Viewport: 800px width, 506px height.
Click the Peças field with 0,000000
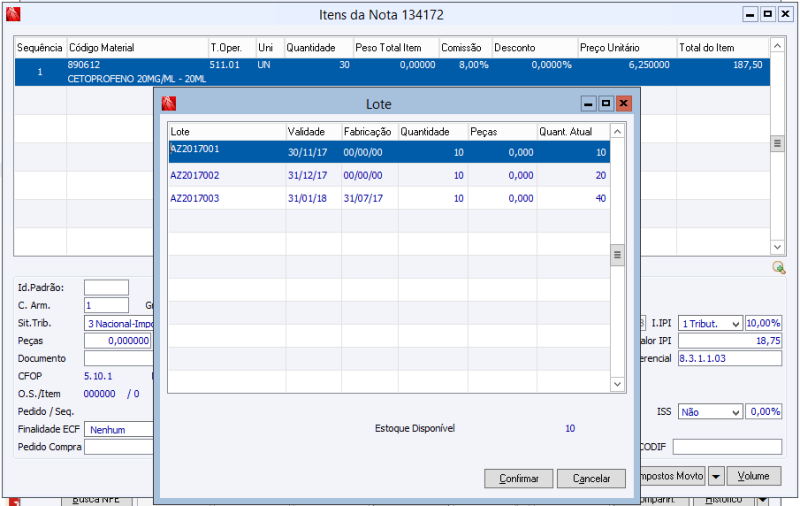pos(117,341)
